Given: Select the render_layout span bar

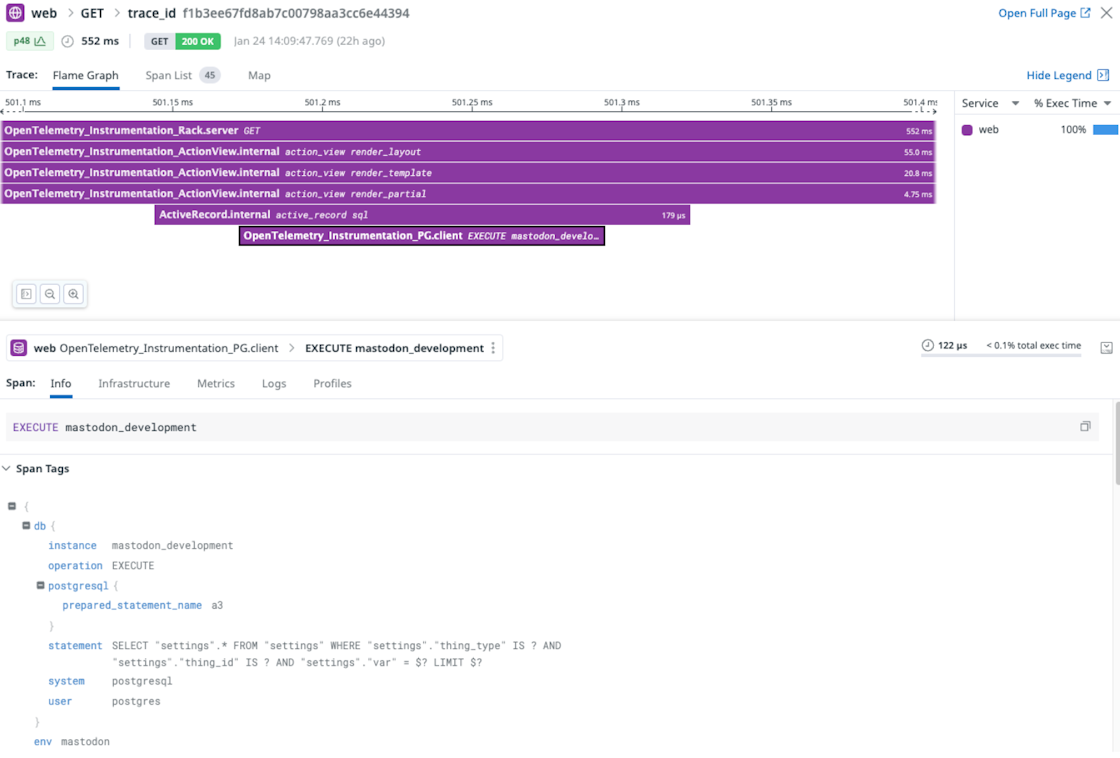Looking at the screenshot, I should (x=468, y=151).
